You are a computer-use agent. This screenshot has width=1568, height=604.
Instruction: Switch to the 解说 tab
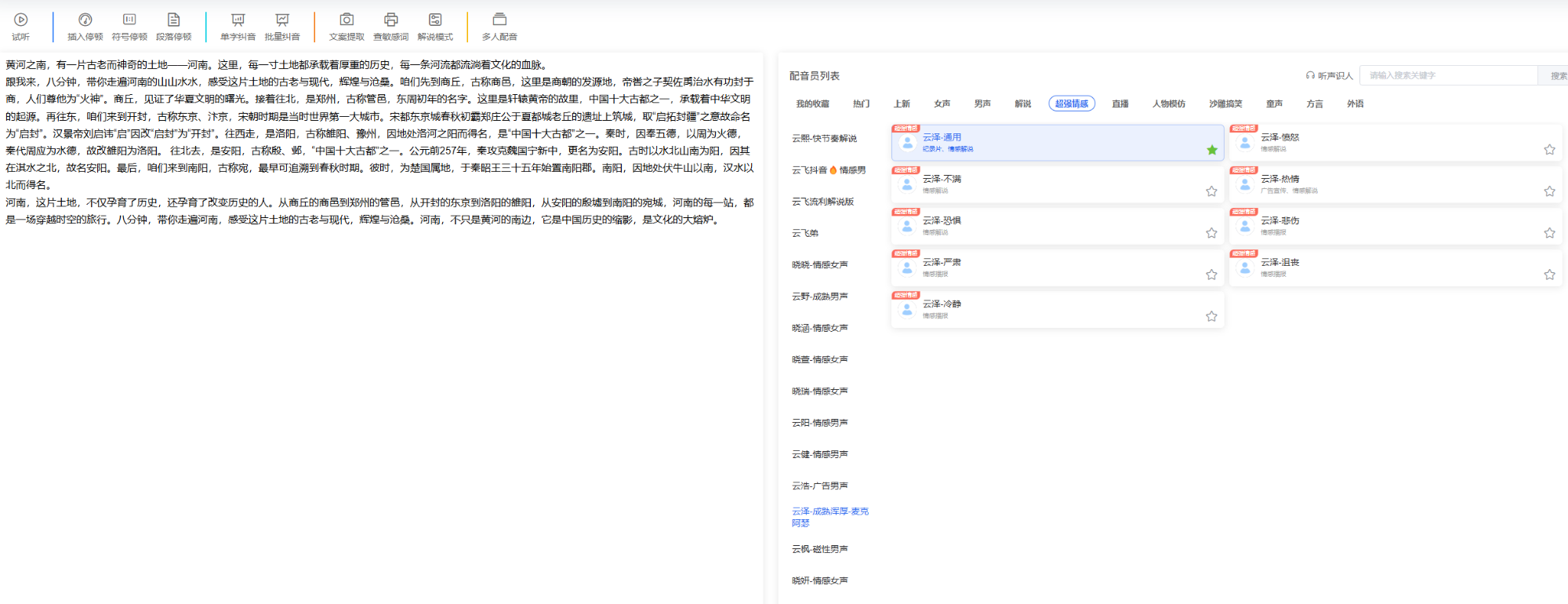pyautogui.click(x=1023, y=104)
